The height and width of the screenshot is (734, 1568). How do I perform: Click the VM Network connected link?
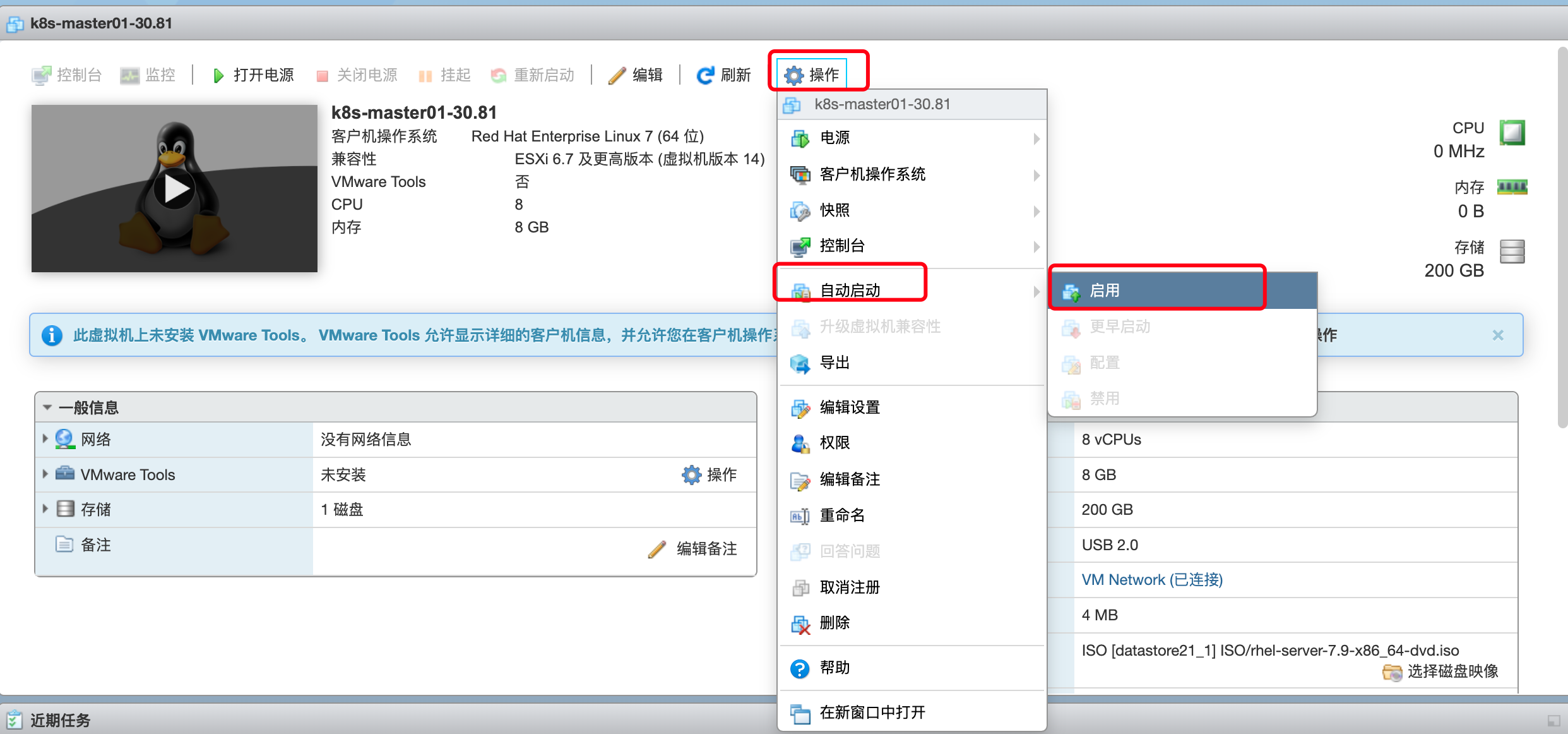pos(1152,580)
